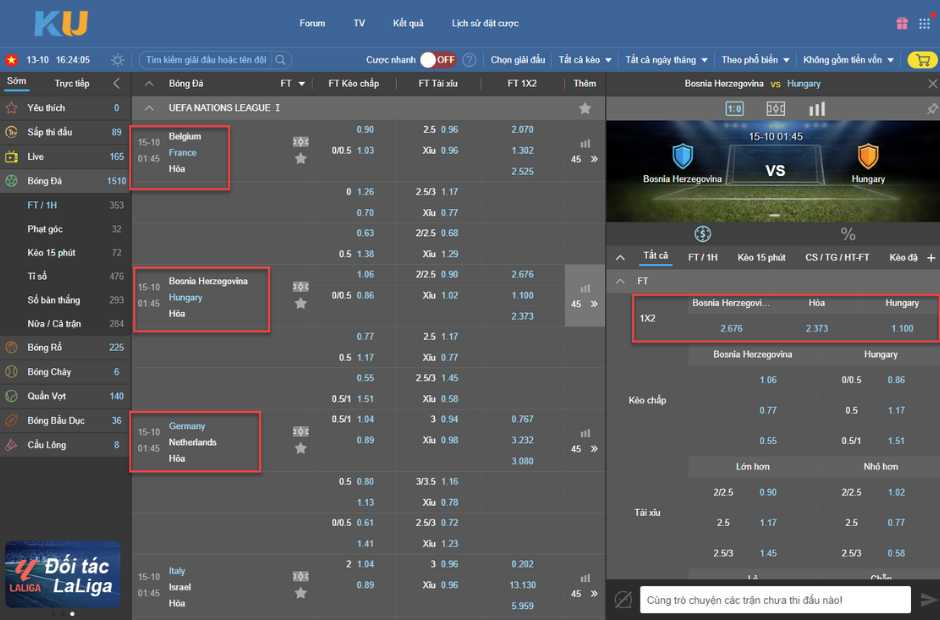Open the gift box promotions icon
Image resolution: width=940 pixels, height=620 pixels.
click(x=902, y=23)
